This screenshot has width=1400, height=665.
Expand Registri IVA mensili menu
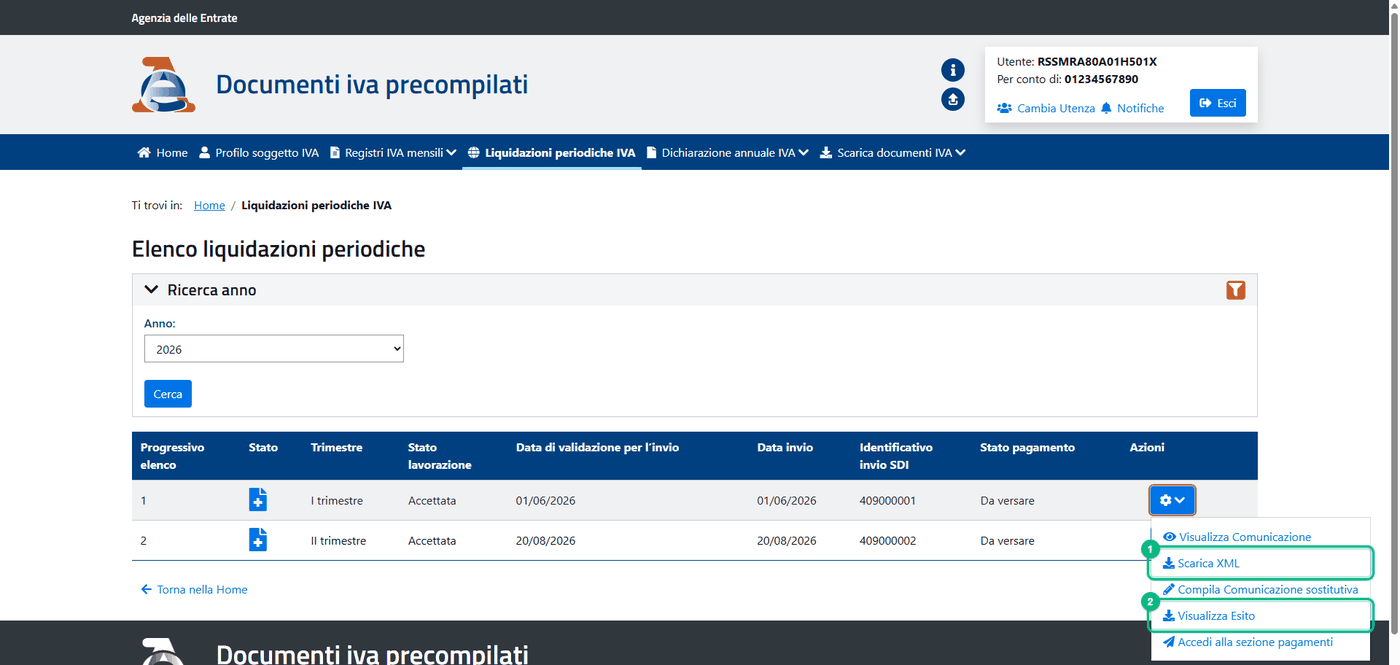393,153
